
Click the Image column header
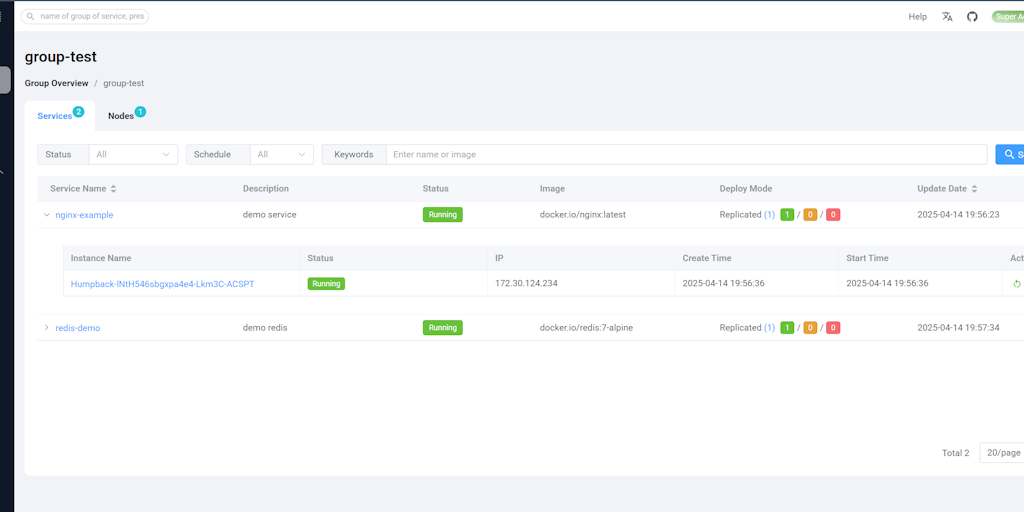(x=552, y=189)
